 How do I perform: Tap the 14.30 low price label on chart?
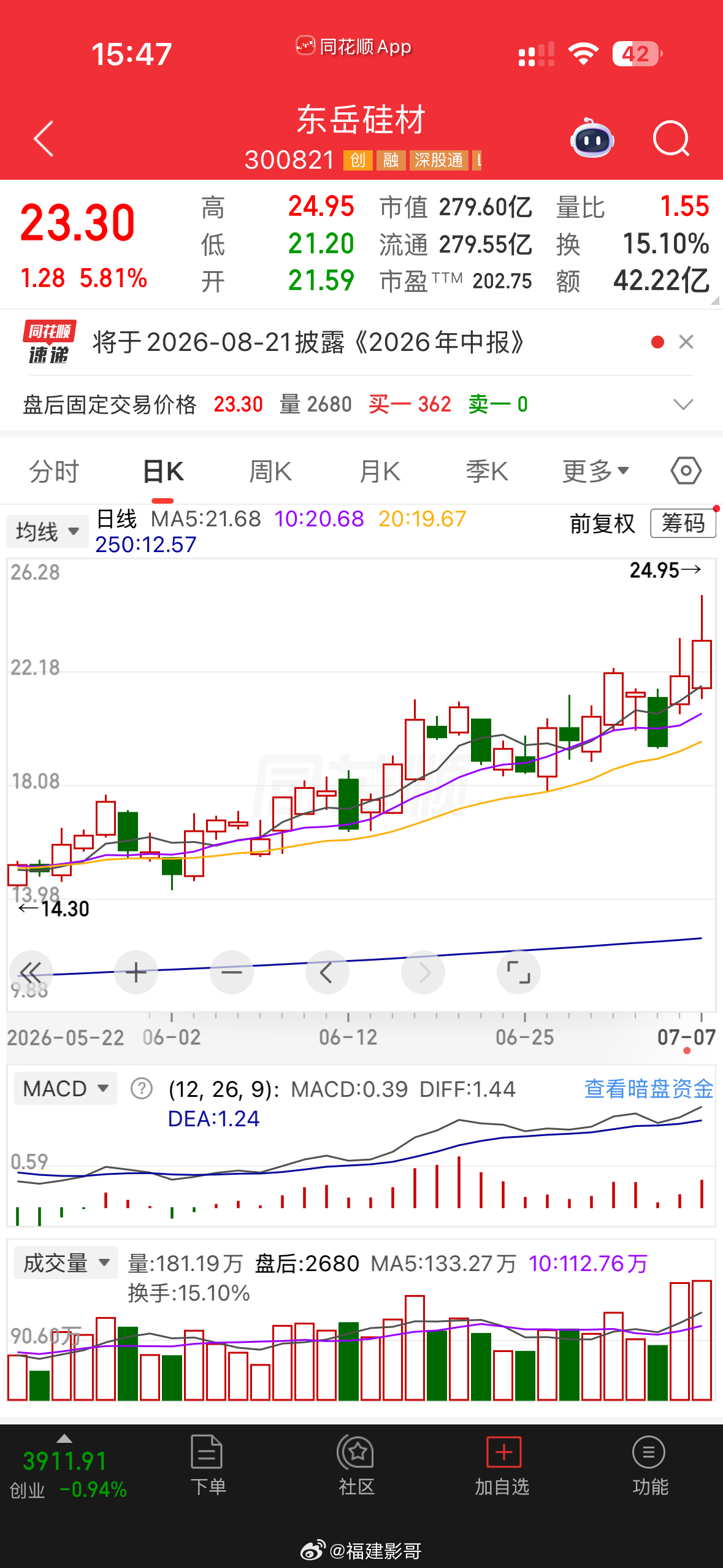54,909
